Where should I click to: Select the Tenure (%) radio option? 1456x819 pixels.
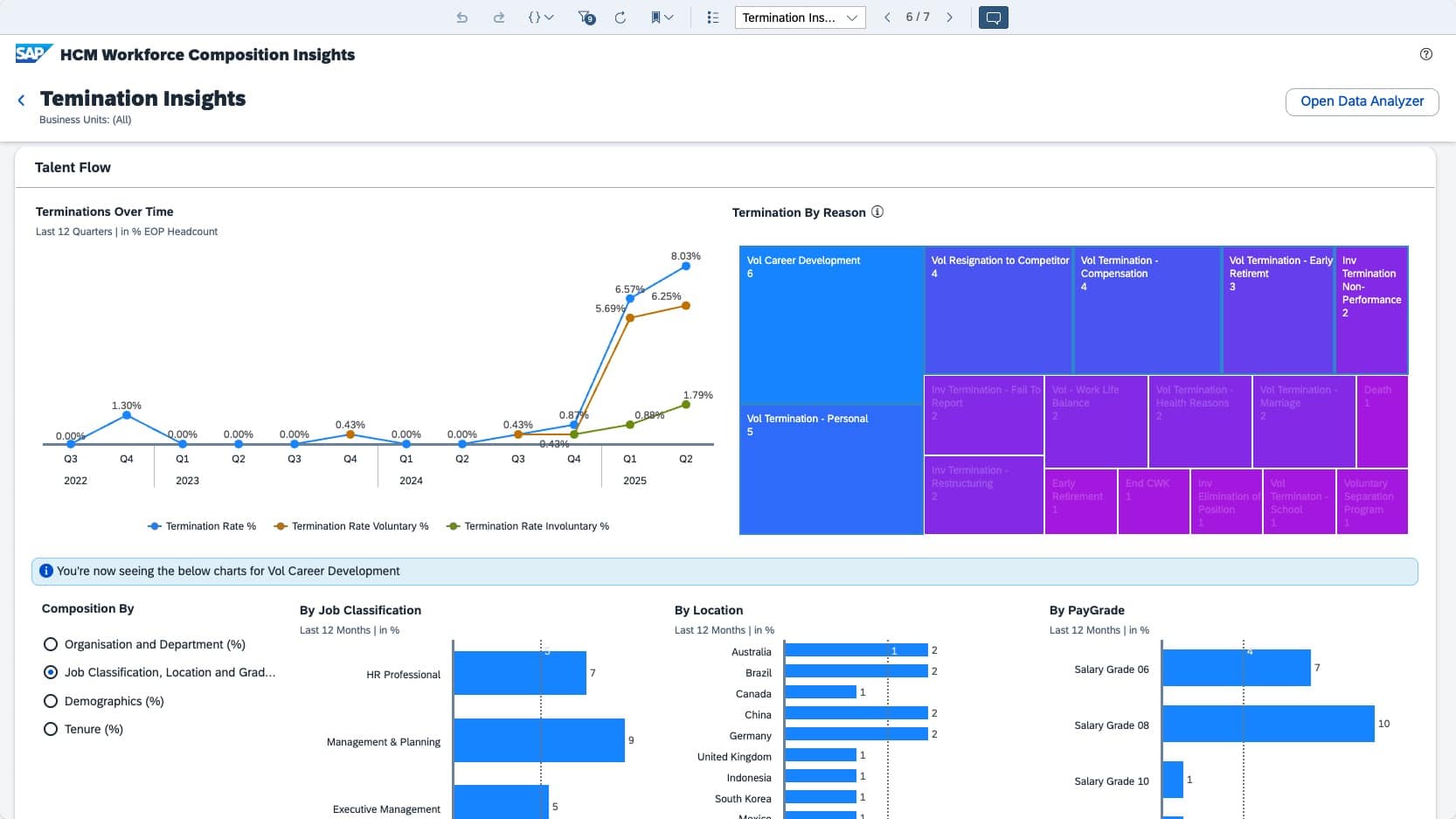tap(51, 729)
